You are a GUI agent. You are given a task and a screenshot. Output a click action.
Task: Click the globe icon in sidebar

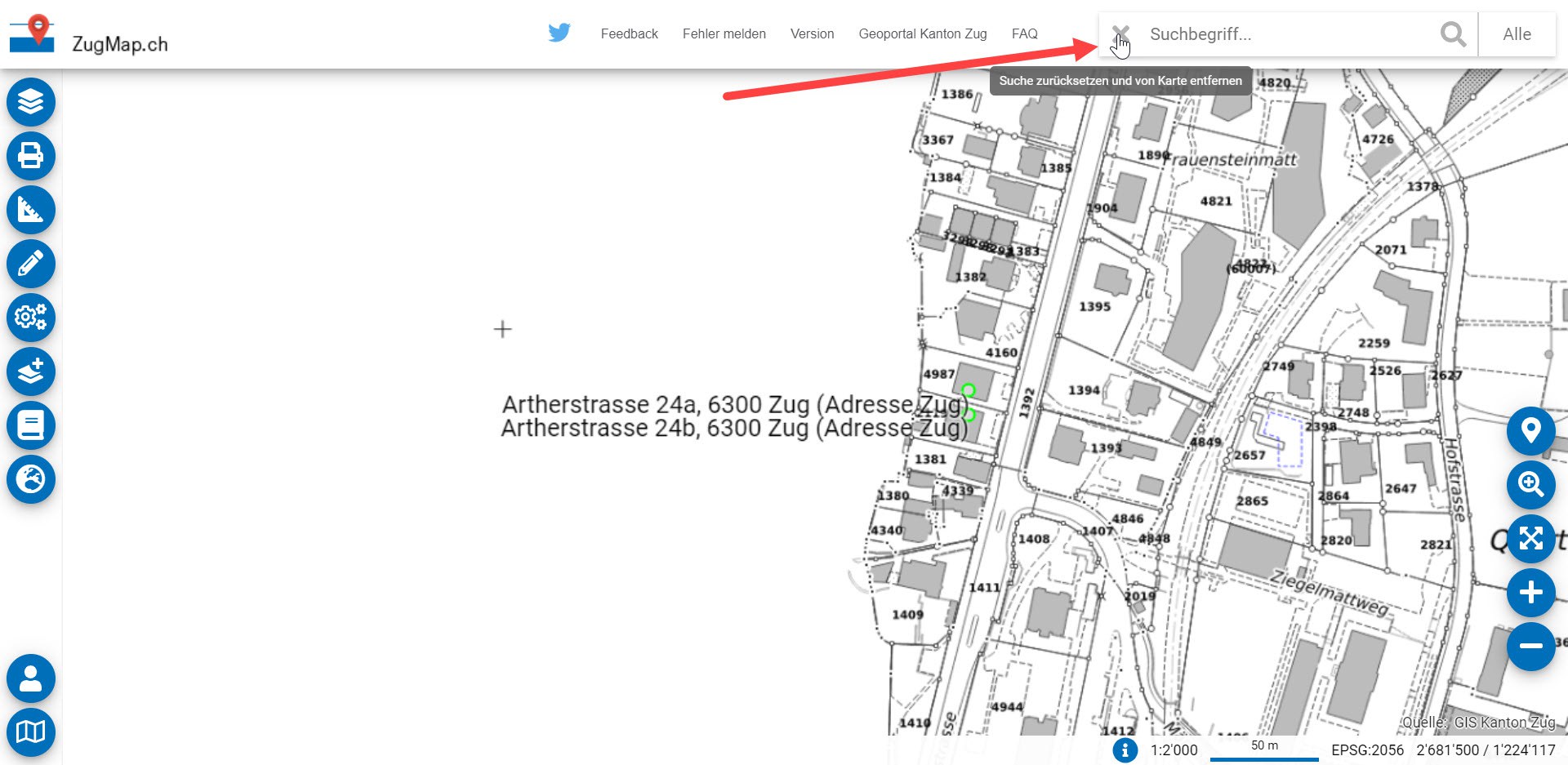pyautogui.click(x=31, y=479)
